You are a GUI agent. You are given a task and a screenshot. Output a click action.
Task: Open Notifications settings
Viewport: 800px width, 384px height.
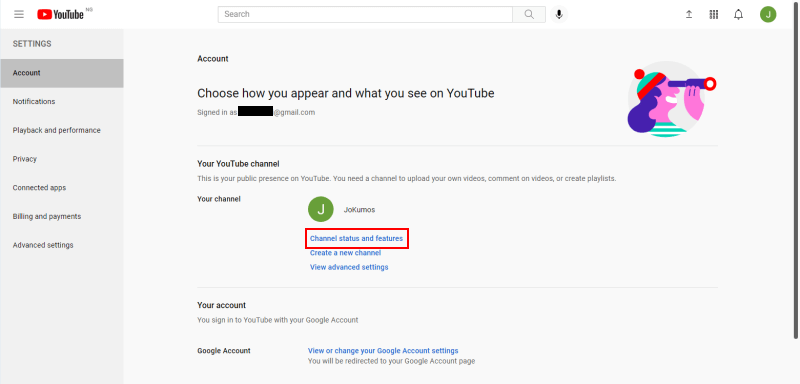[x=62, y=101]
